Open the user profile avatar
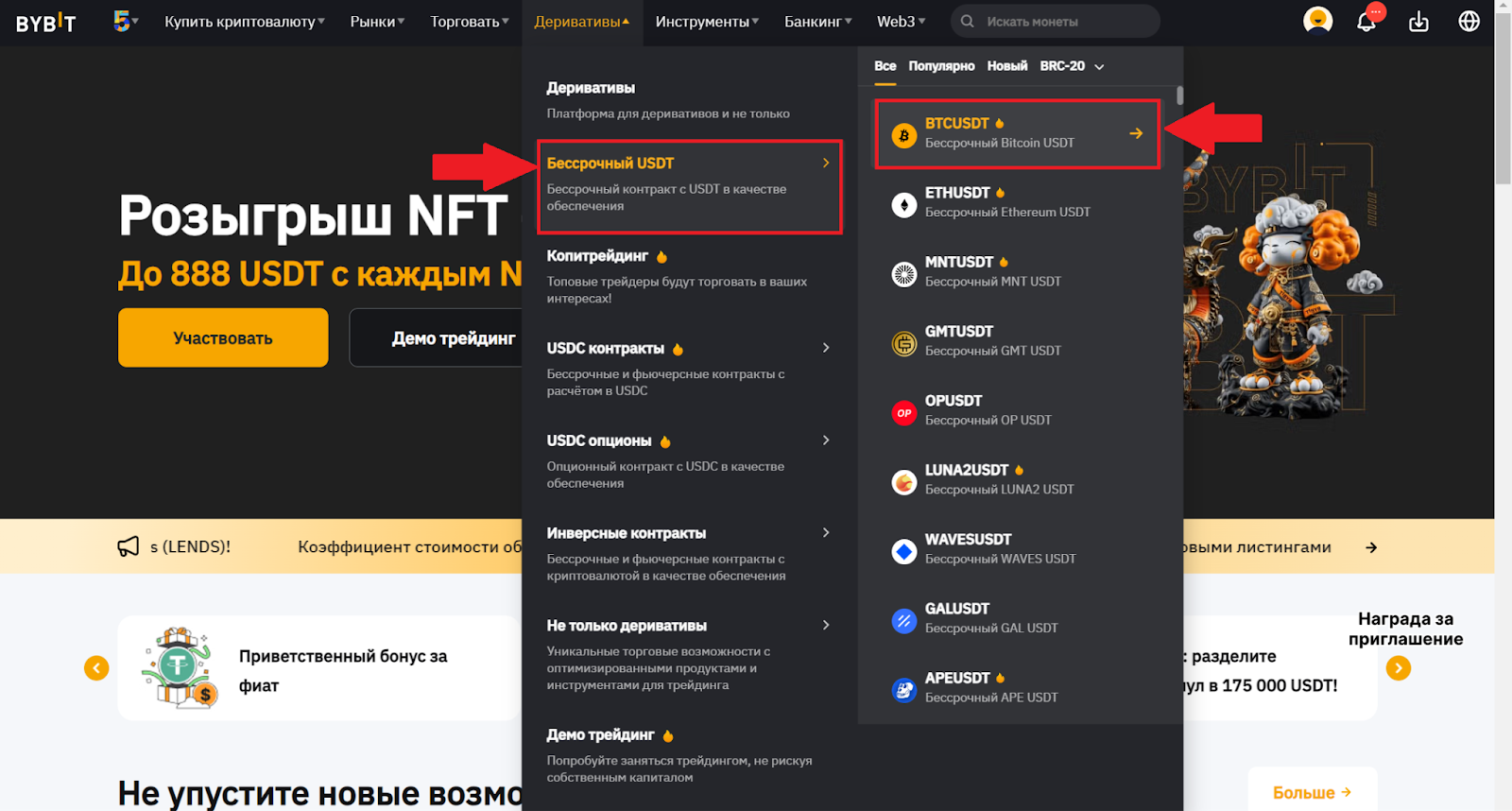Image resolution: width=1512 pixels, height=811 pixels. pos(1317,21)
